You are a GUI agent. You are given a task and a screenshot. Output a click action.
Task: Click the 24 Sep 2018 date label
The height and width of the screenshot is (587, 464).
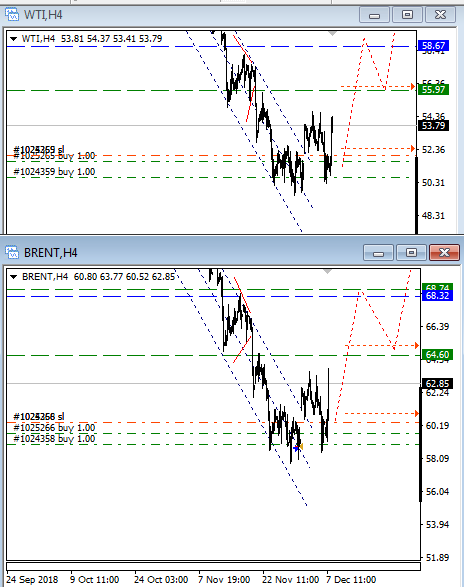(x=32, y=580)
